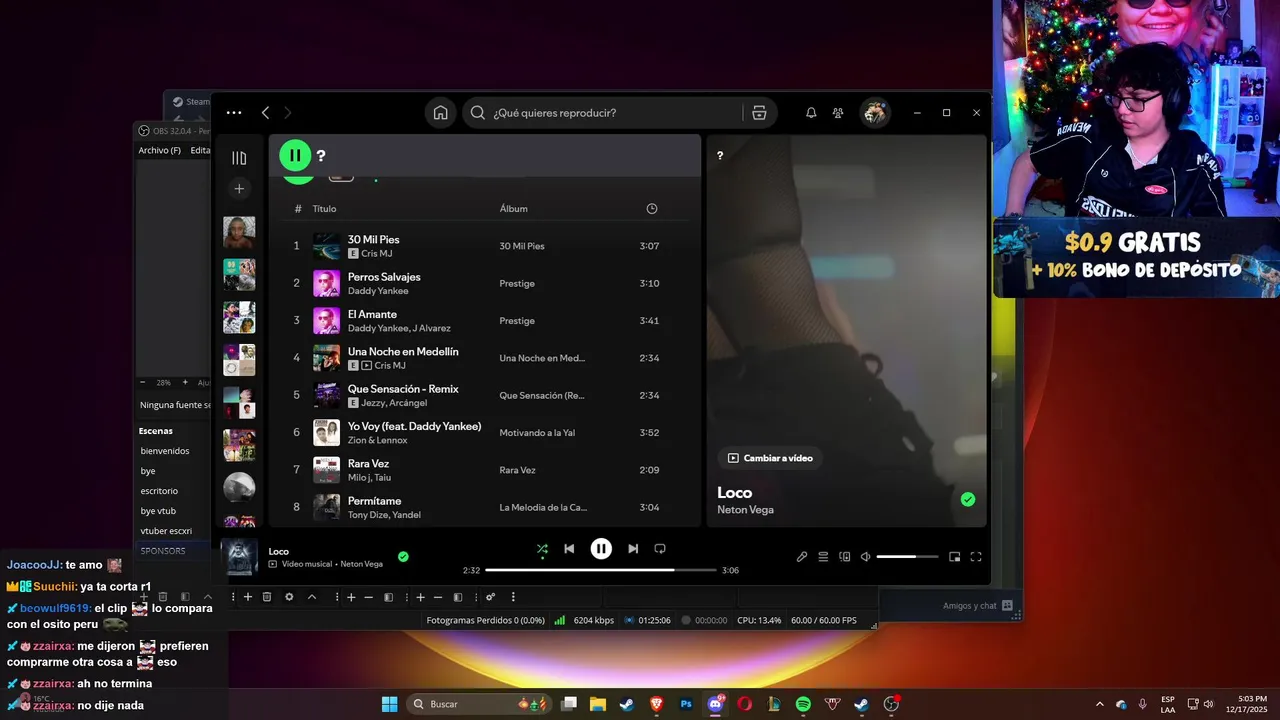The width and height of the screenshot is (1280, 720).
Task: Skip to next track
Action: pos(633,549)
